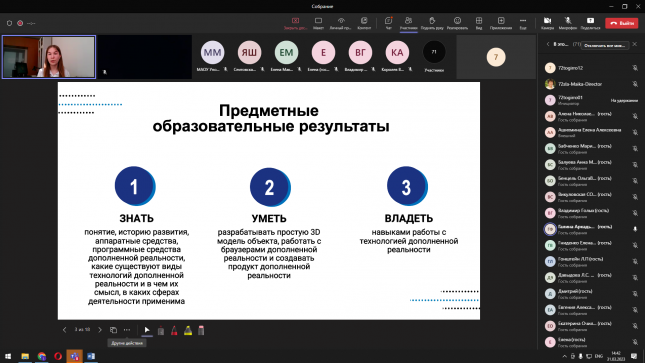
Task: Click the large 7 avatar tile
Action: 496,57
